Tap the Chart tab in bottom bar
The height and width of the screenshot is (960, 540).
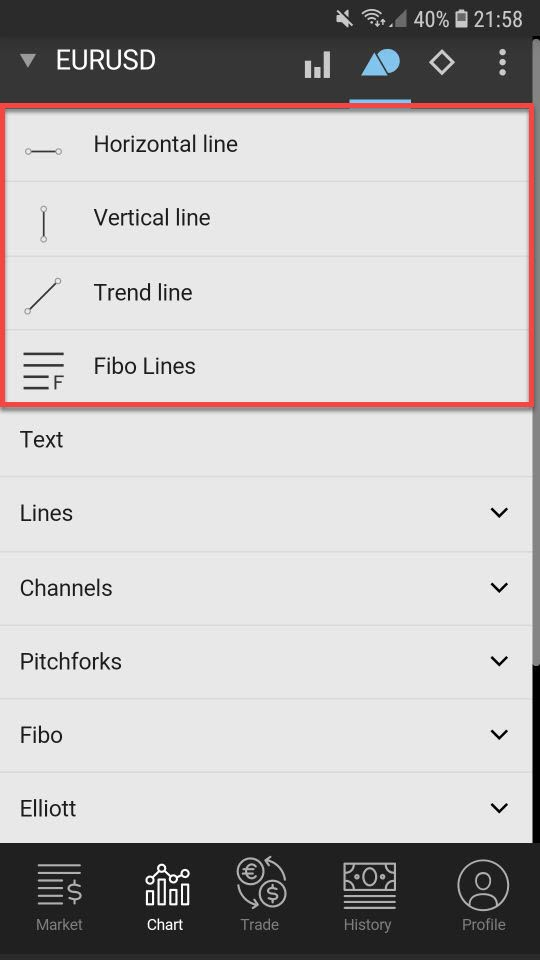165,897
